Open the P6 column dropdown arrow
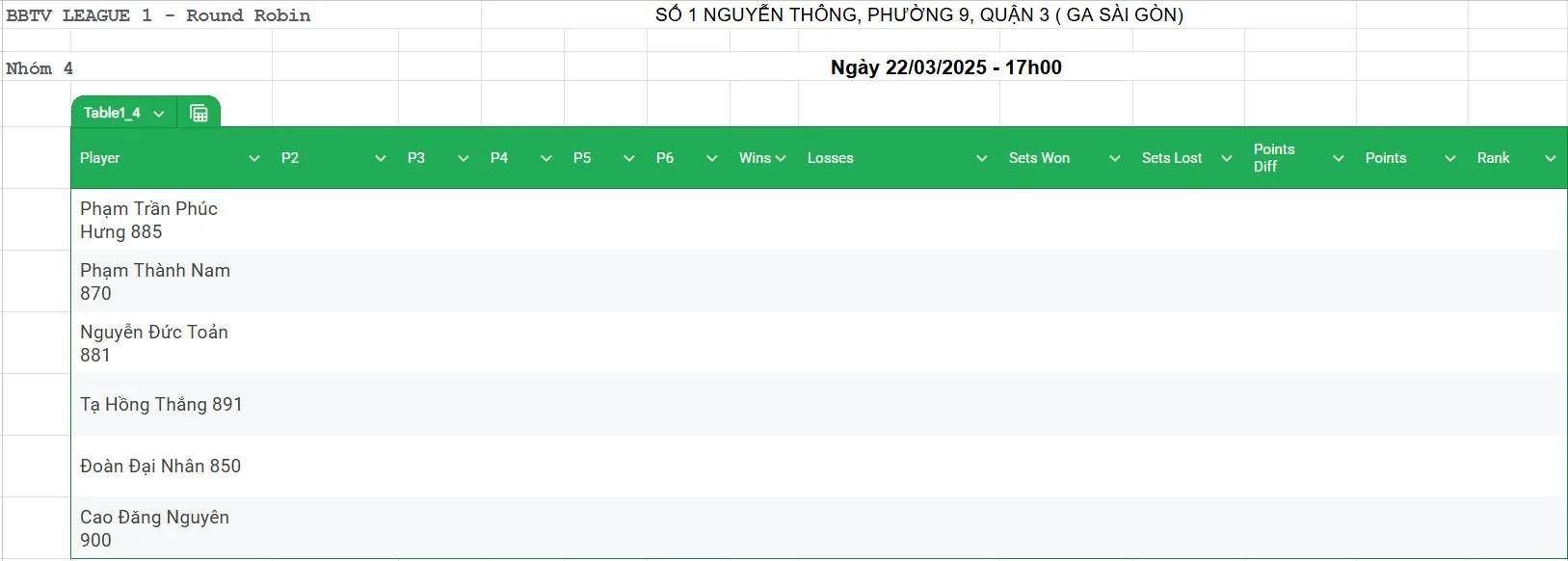1568x561 pixels. 712,158
